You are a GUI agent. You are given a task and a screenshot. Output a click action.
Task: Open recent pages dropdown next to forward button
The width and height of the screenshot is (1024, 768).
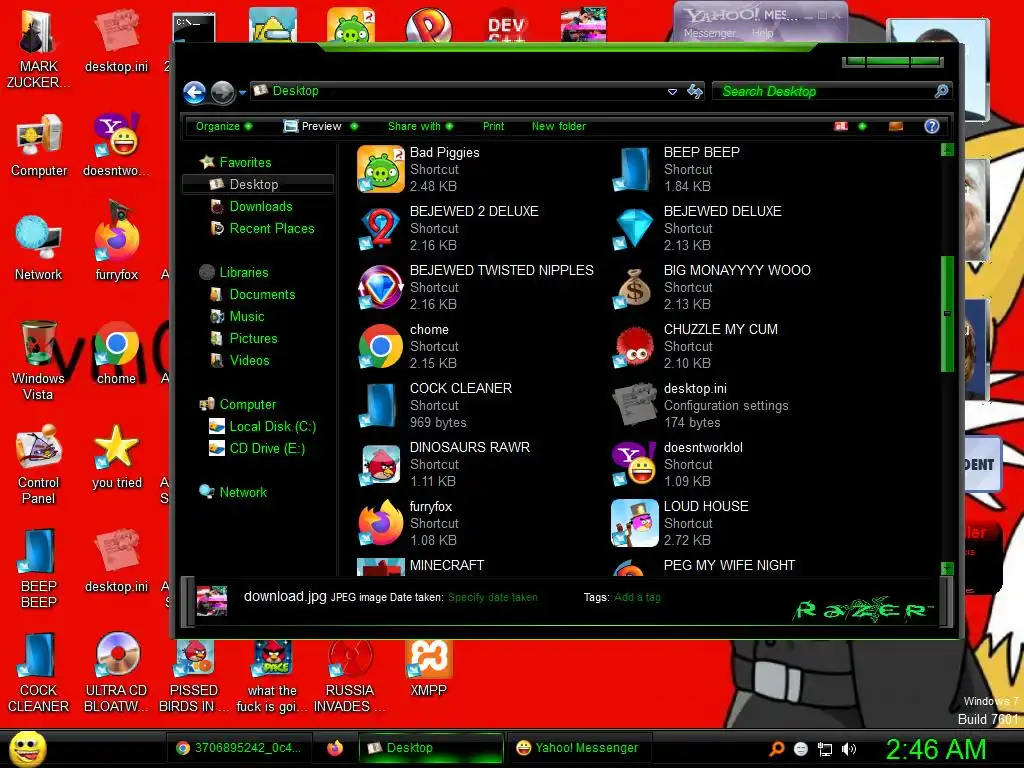pos(242,93)
